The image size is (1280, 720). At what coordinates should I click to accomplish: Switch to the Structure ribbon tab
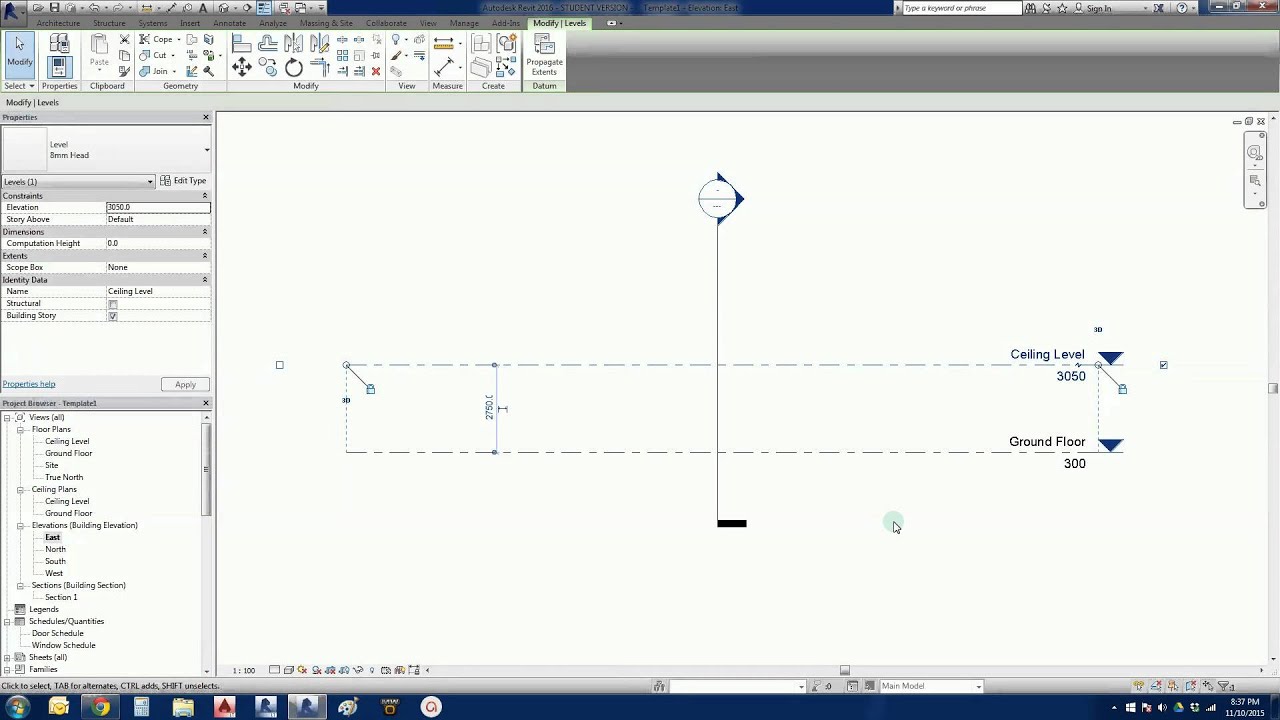pos(109,23)
